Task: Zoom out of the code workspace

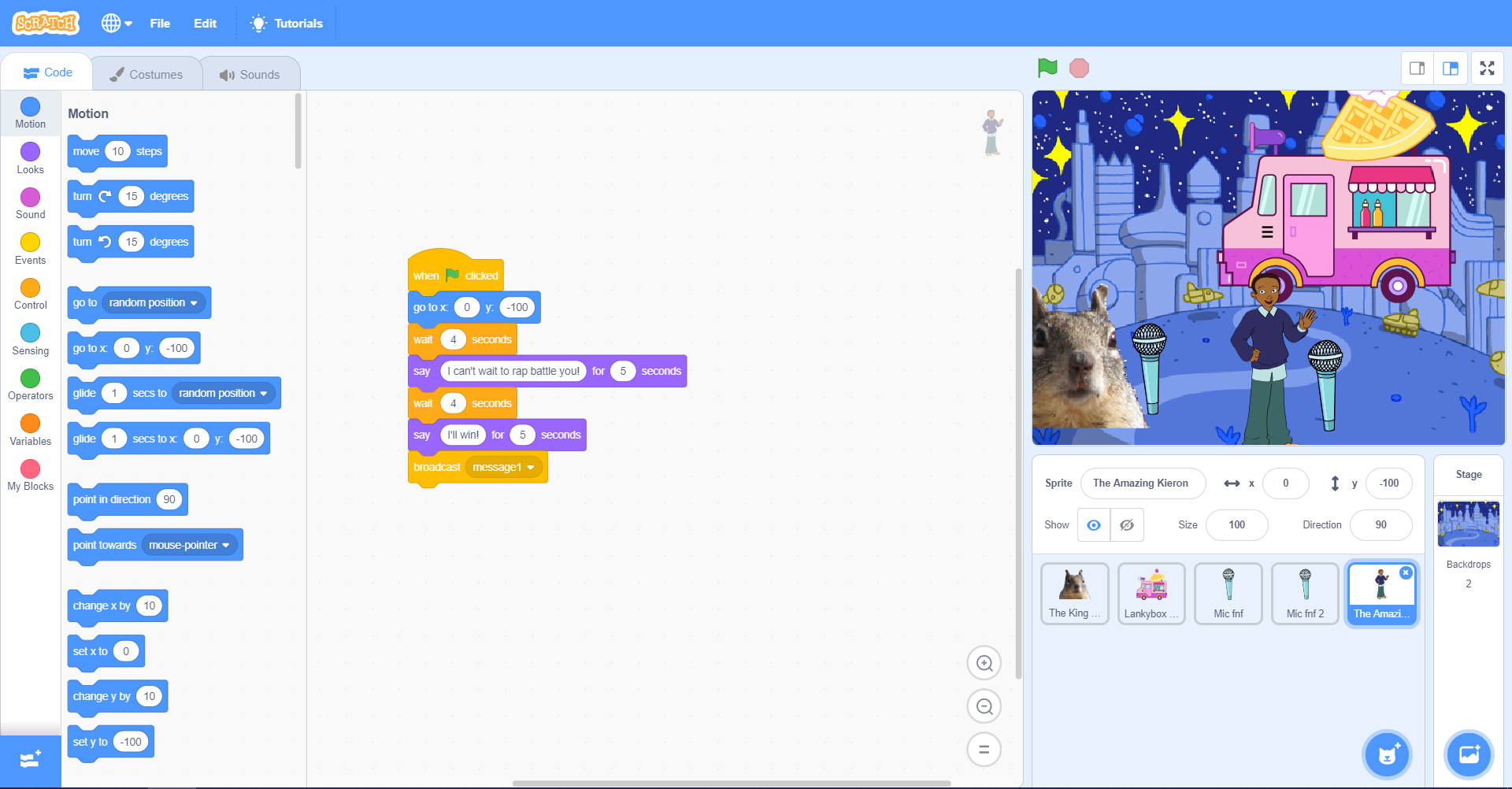Action: (984, 706)
